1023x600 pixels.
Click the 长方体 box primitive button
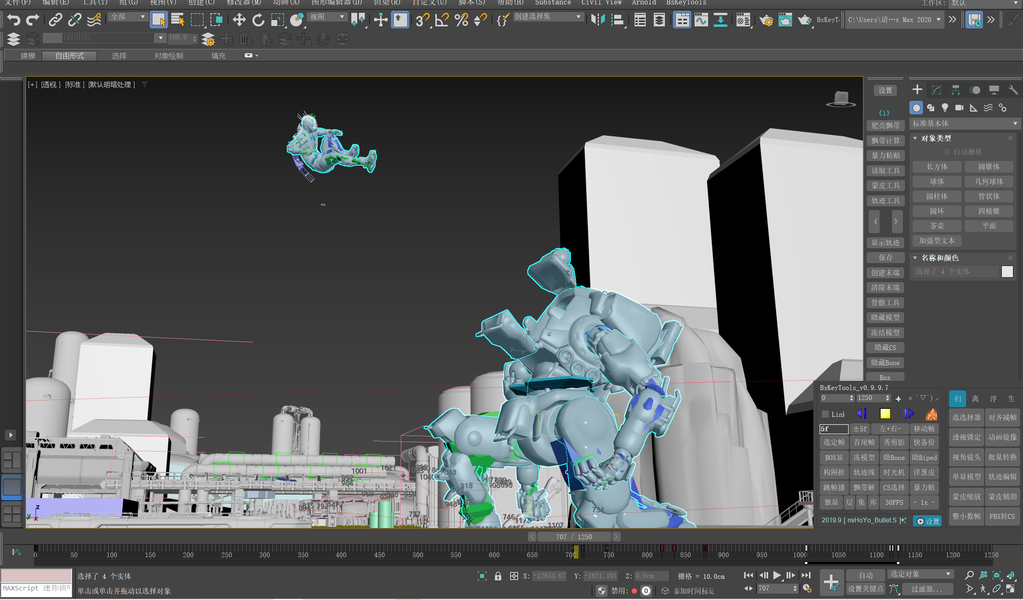pos(937,167)
